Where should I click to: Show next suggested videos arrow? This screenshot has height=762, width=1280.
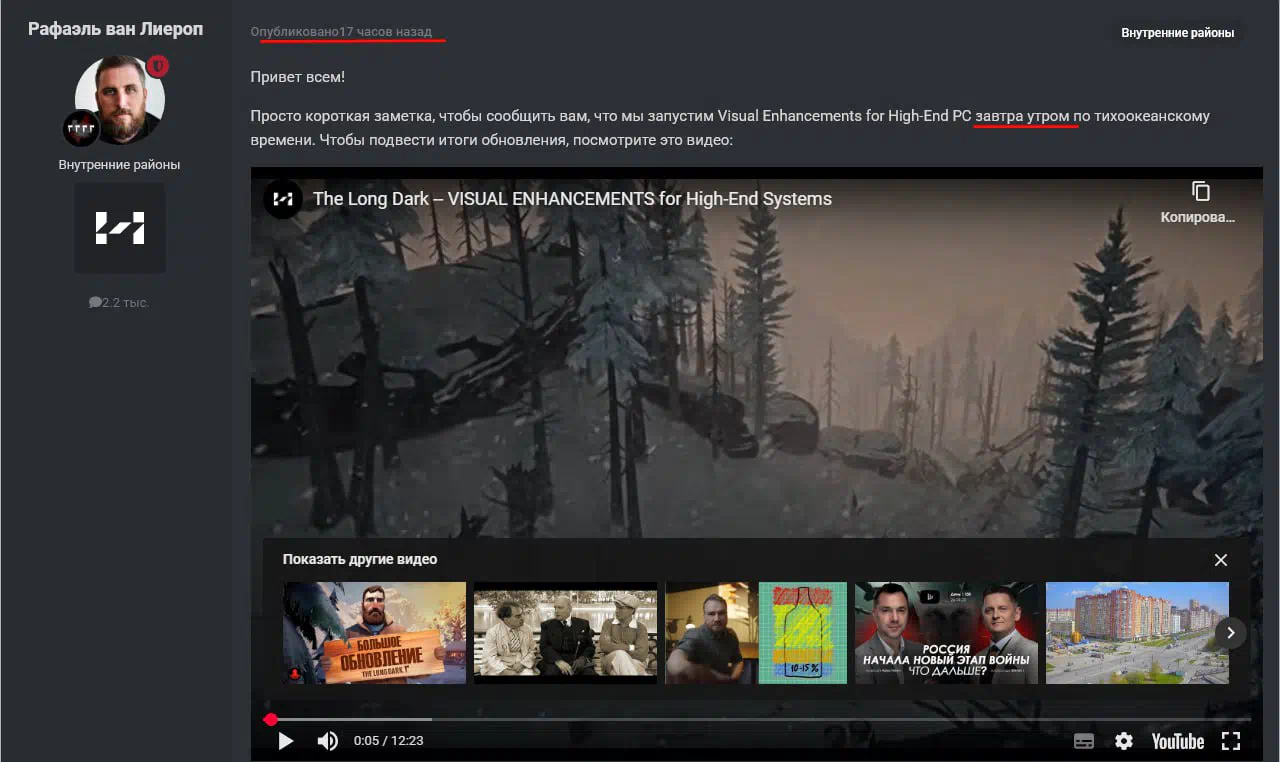click(1231, 633)
